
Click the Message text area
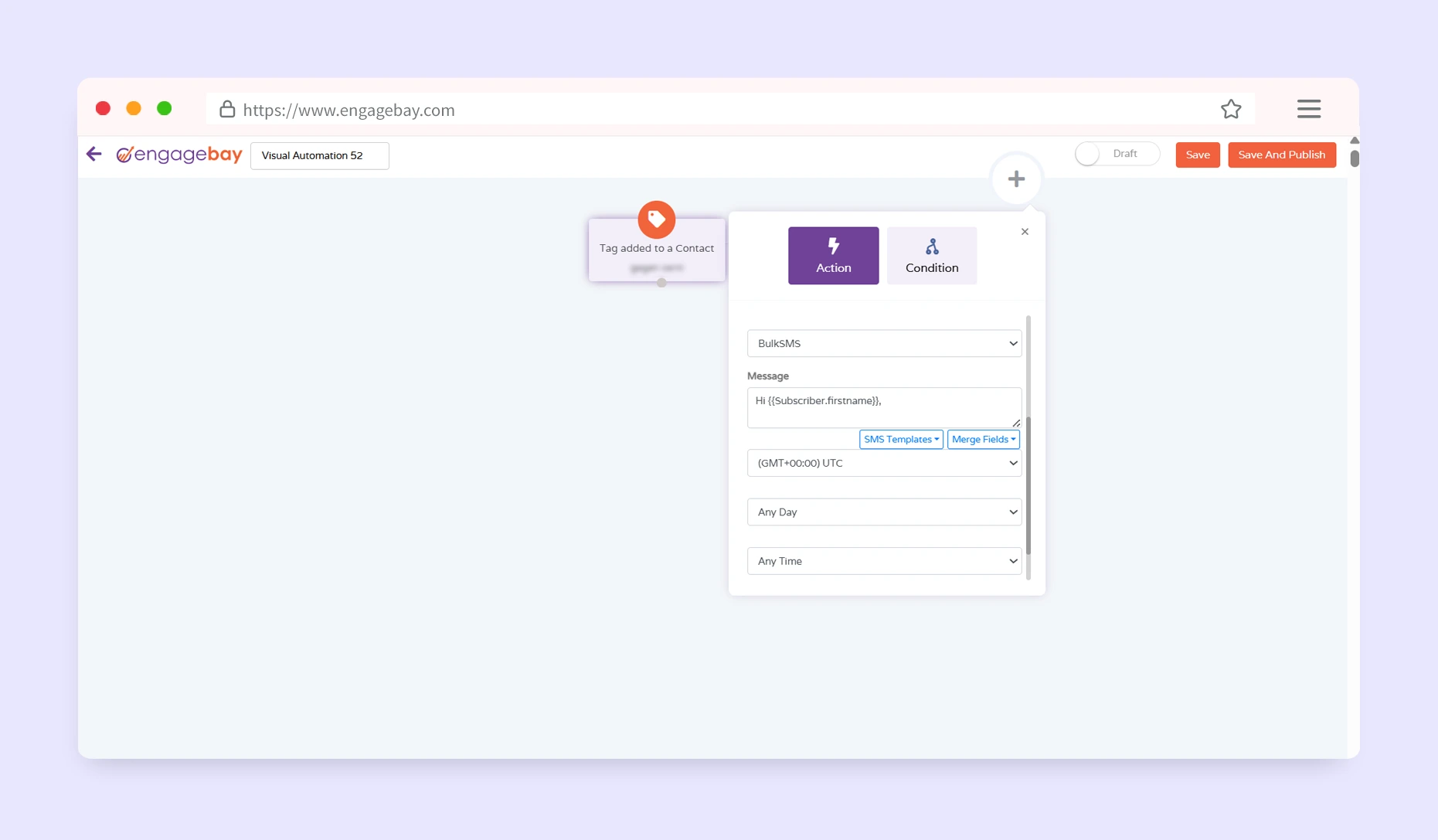882,407
